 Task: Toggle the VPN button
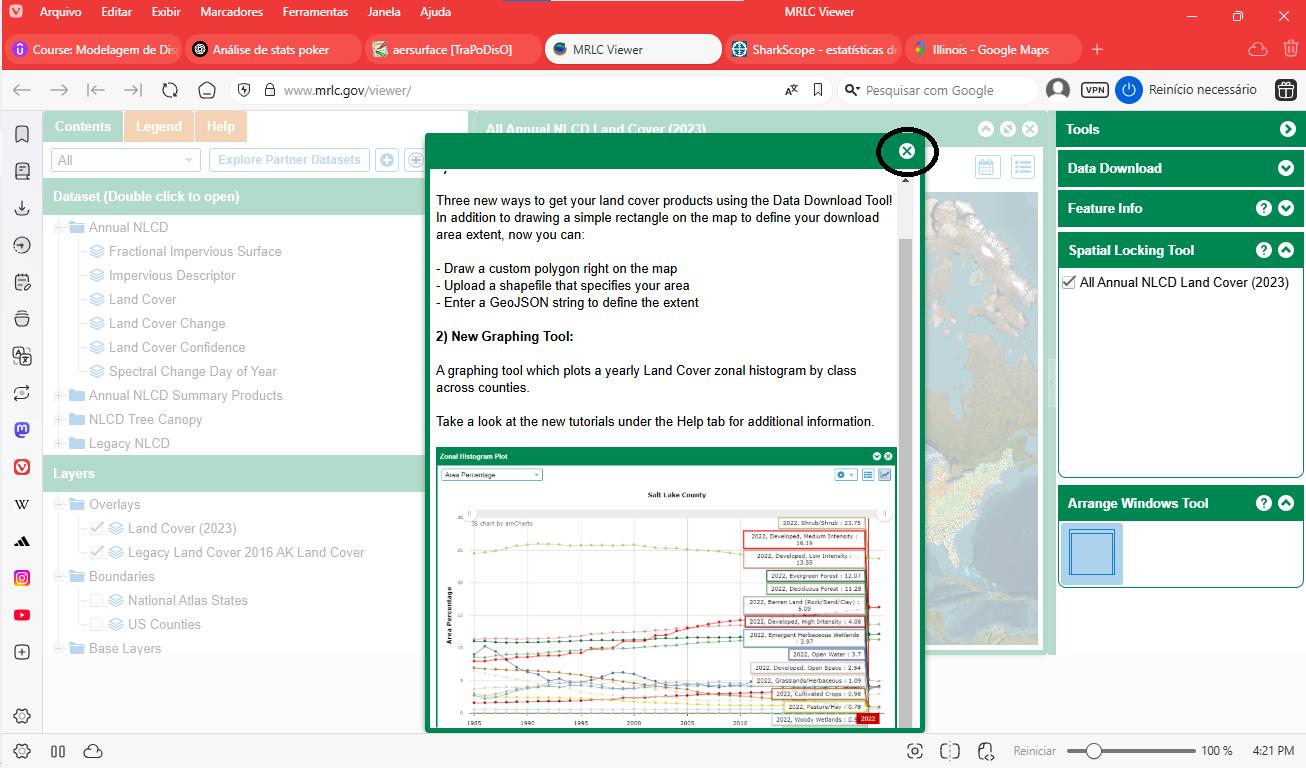[x=1095, y=90]
